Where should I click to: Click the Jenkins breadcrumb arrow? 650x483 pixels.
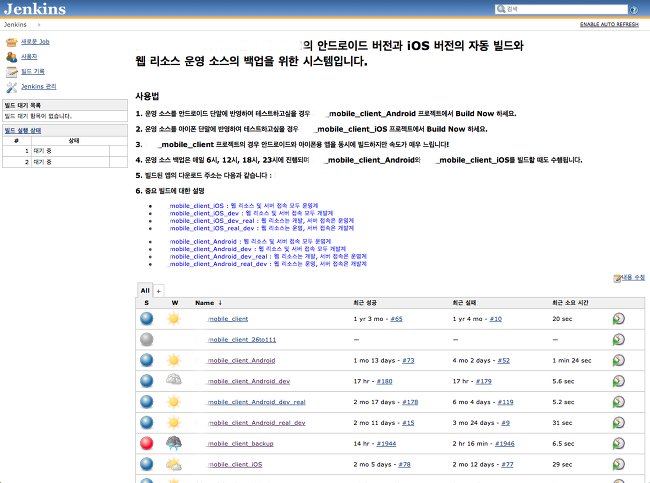(39, 24)
